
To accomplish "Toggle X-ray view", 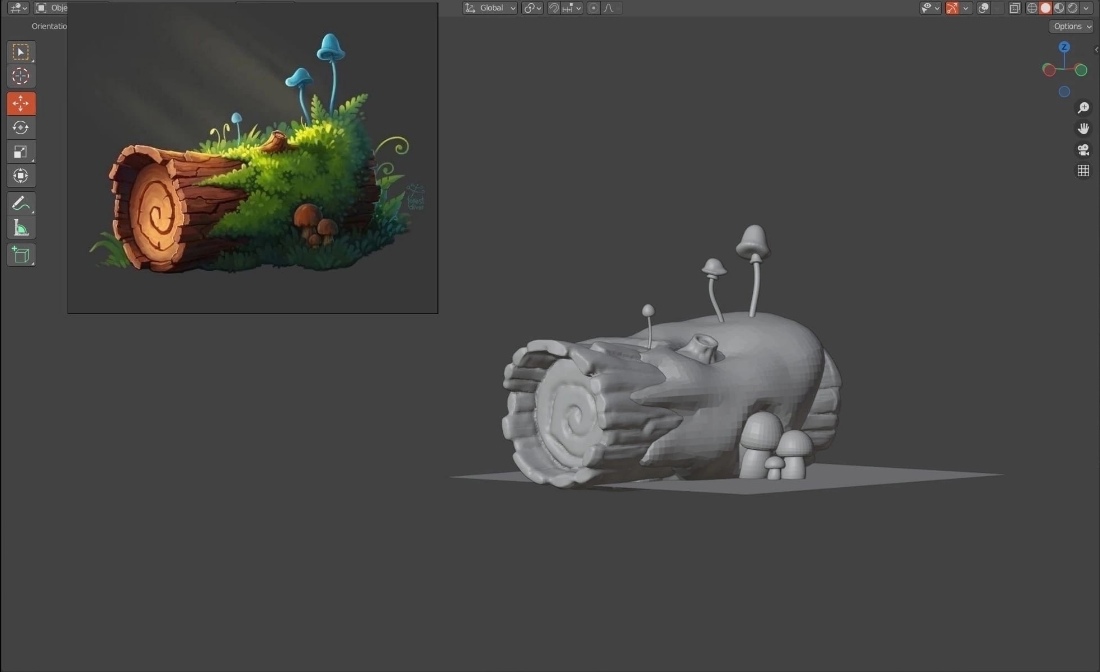I will (1014, 8).
